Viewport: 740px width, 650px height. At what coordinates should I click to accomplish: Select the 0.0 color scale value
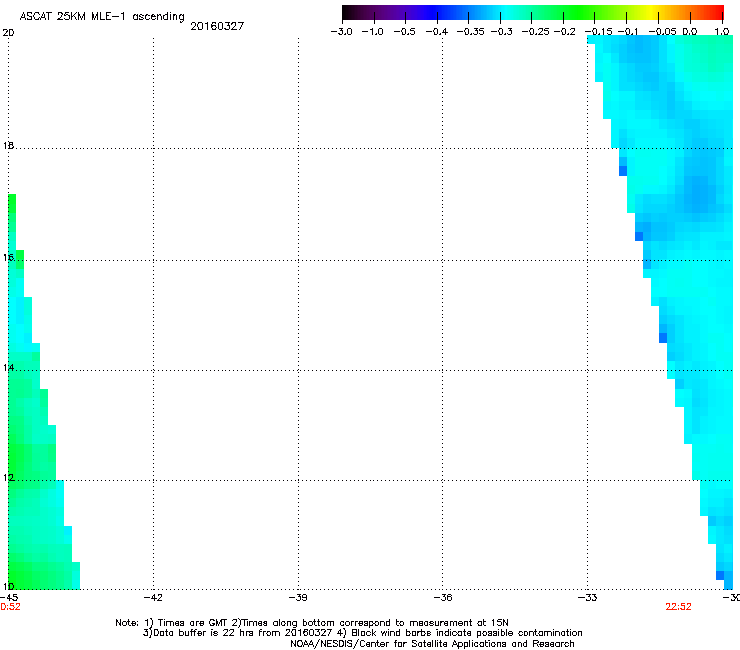(x=690, y=32)
